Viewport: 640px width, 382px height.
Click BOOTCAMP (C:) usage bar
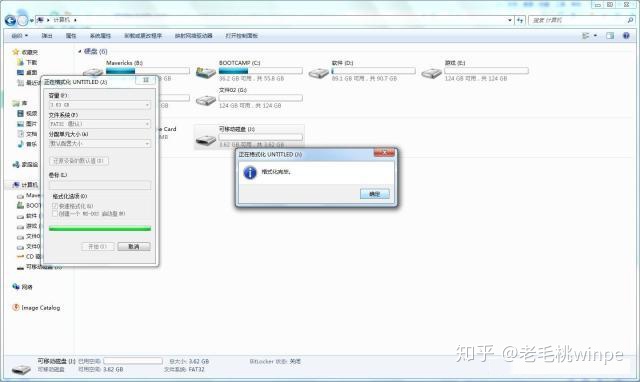260,71
